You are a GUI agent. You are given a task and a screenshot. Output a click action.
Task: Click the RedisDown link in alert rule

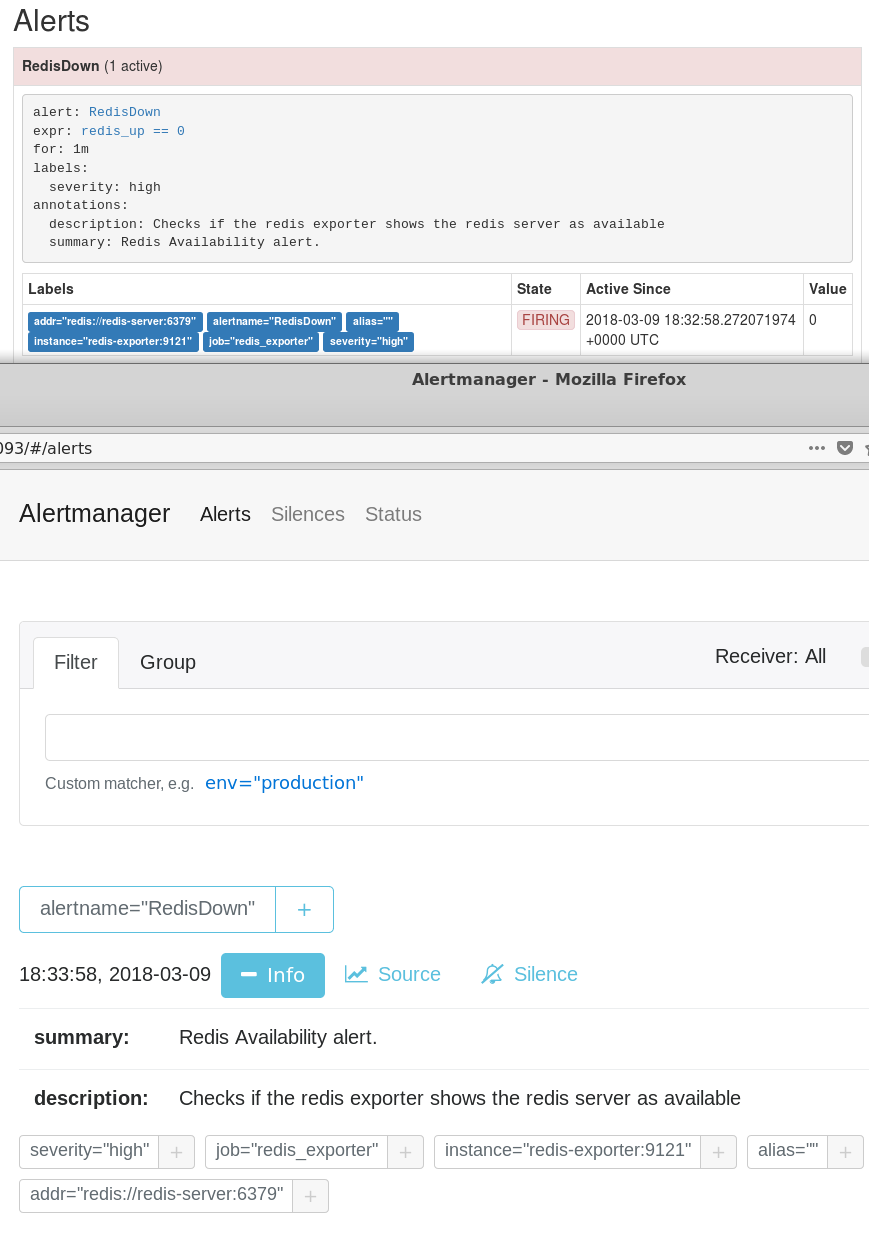point(125,112)
